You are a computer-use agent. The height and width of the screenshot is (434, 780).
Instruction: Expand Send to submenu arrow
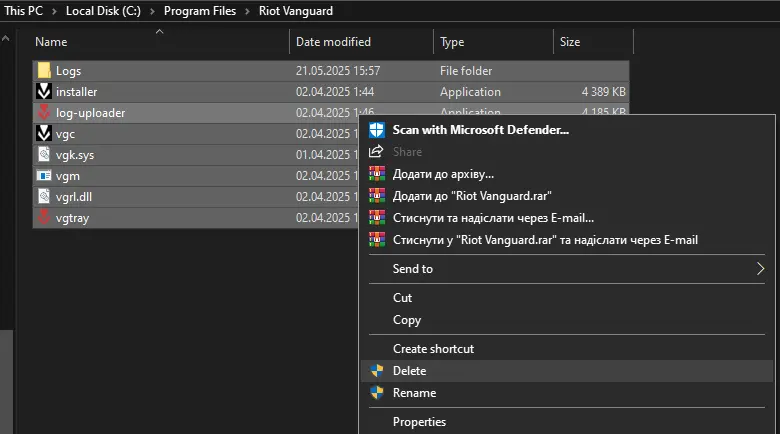click(760, 269)
